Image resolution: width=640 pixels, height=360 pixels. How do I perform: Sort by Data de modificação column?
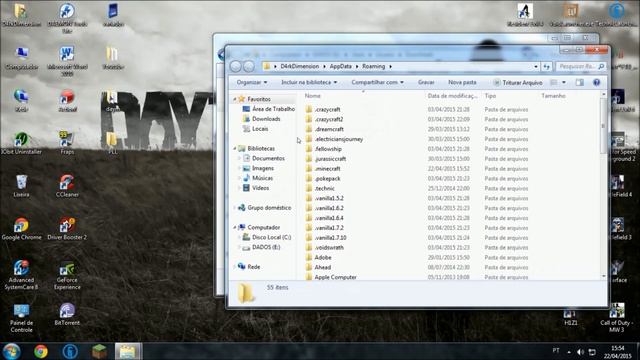point(452,96)
